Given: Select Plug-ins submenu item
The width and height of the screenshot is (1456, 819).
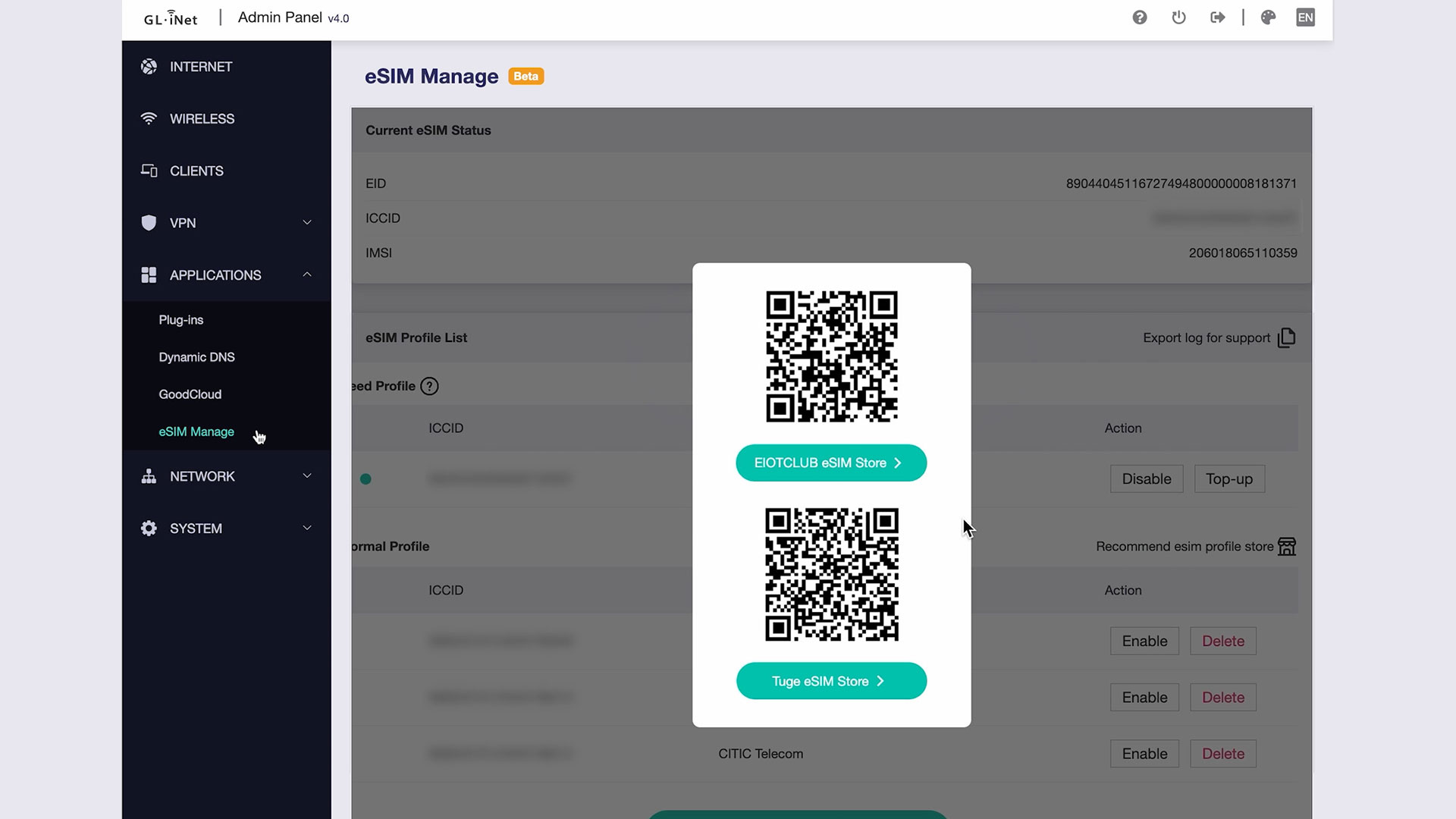Looking at the screenshot, I should tap(181, 320).
